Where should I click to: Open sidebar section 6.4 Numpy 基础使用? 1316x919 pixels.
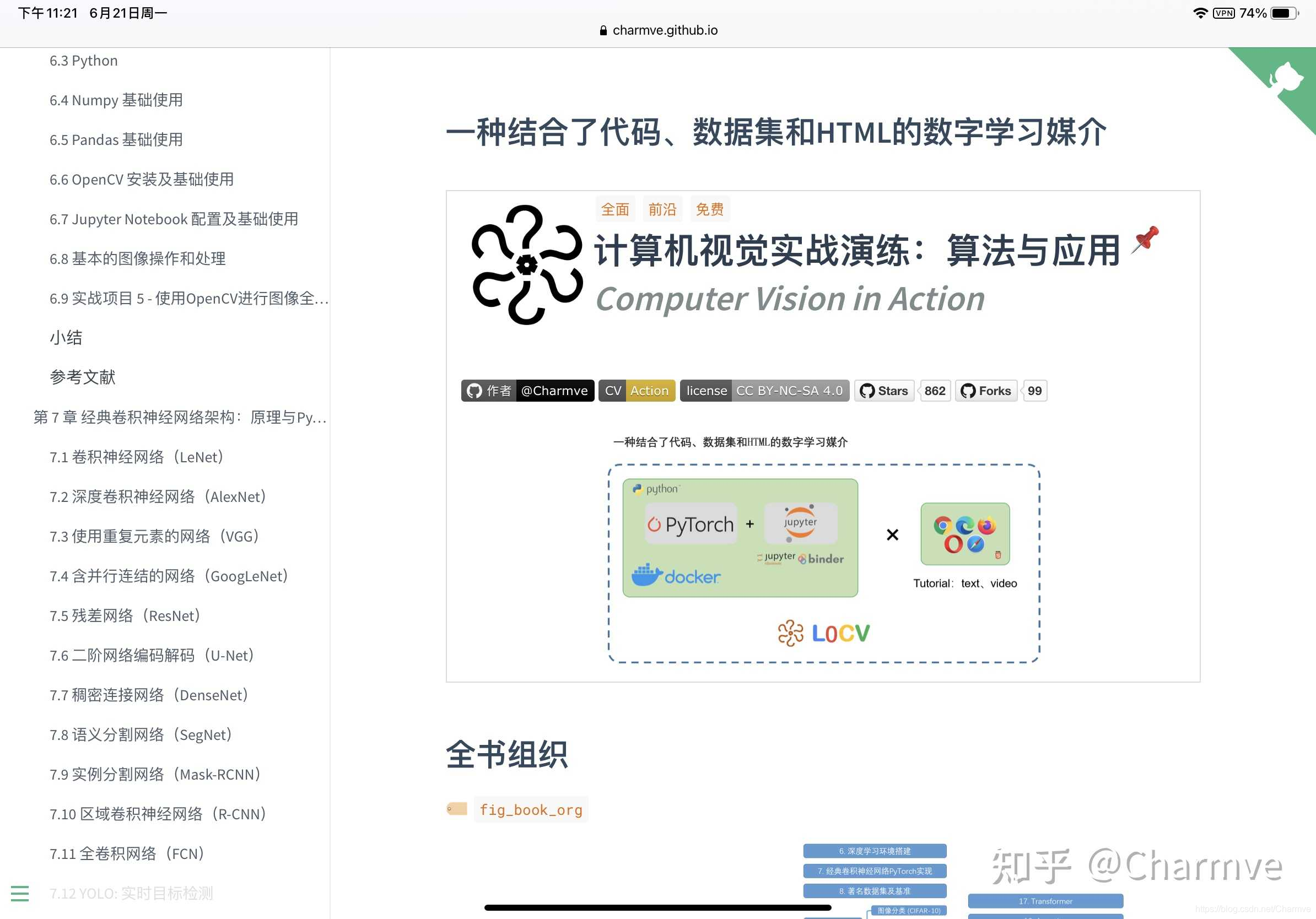point(116,100)
